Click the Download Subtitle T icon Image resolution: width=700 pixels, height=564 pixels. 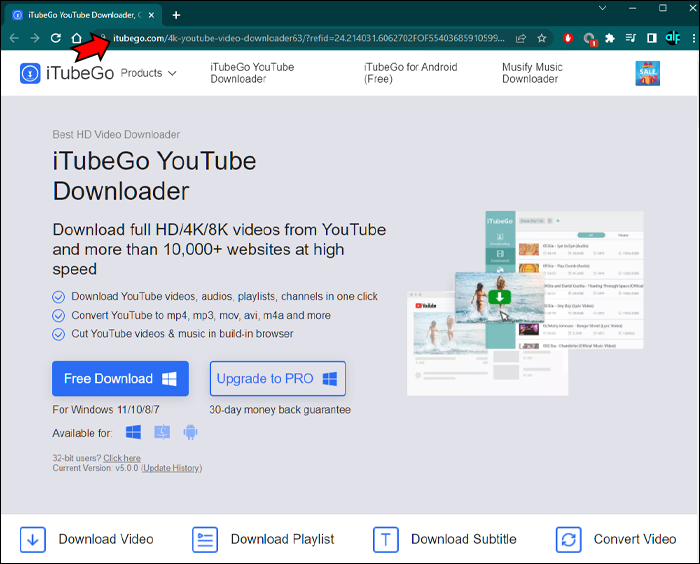tap(386, 539)
